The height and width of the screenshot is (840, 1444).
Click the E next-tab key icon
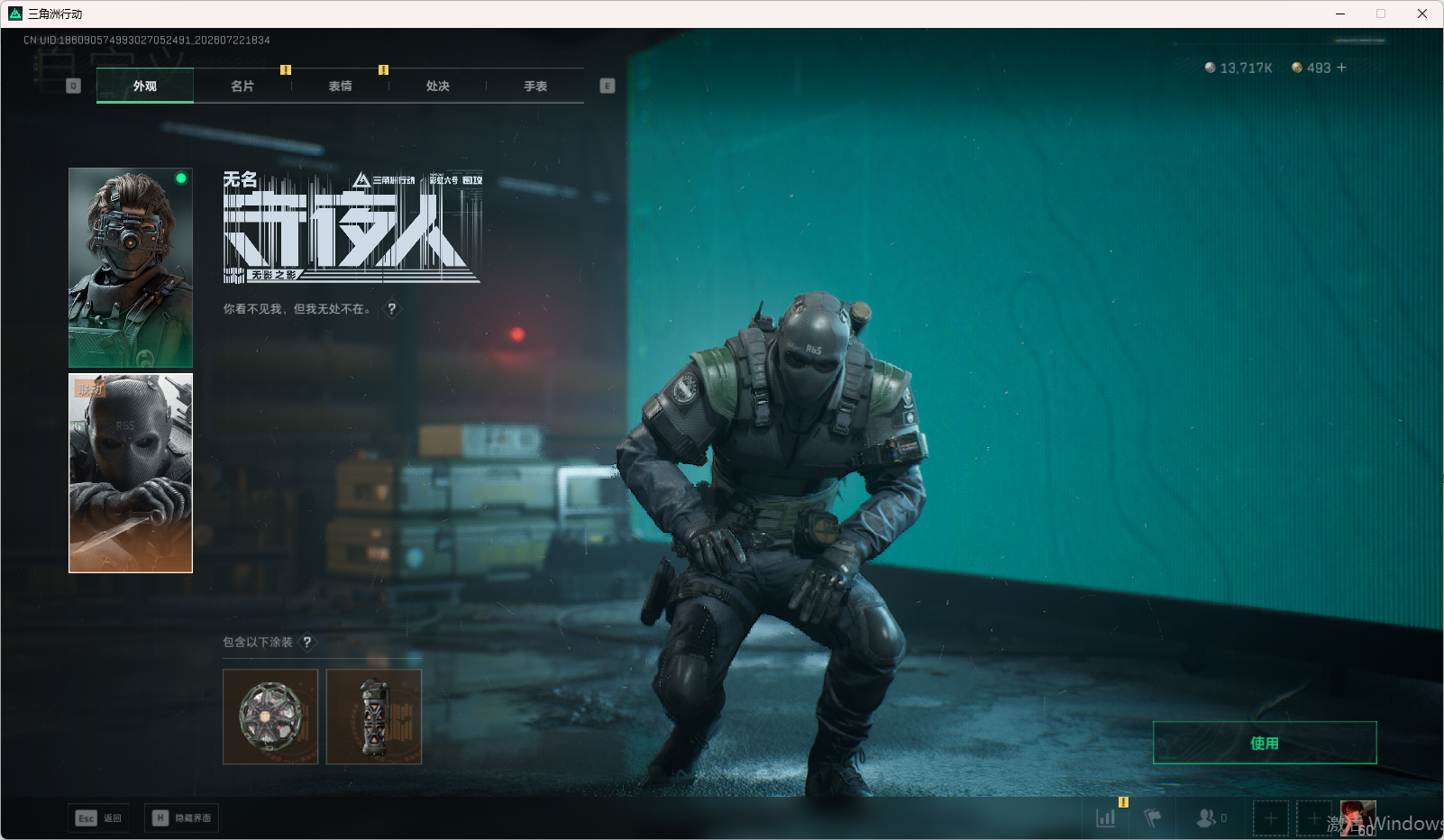click(x=608, y=86)
